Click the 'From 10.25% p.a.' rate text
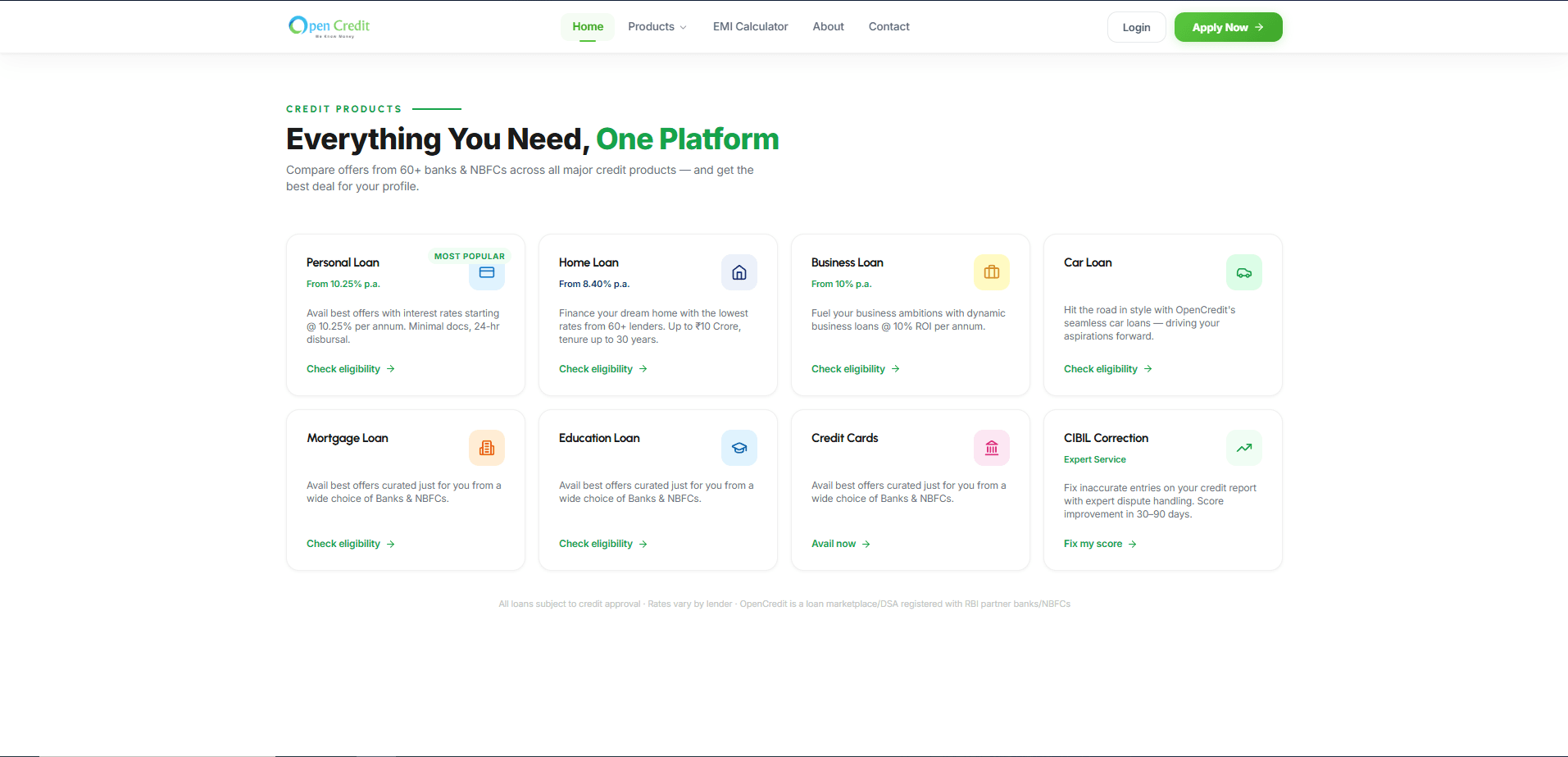1568x757 pixels. click(343, 284)
